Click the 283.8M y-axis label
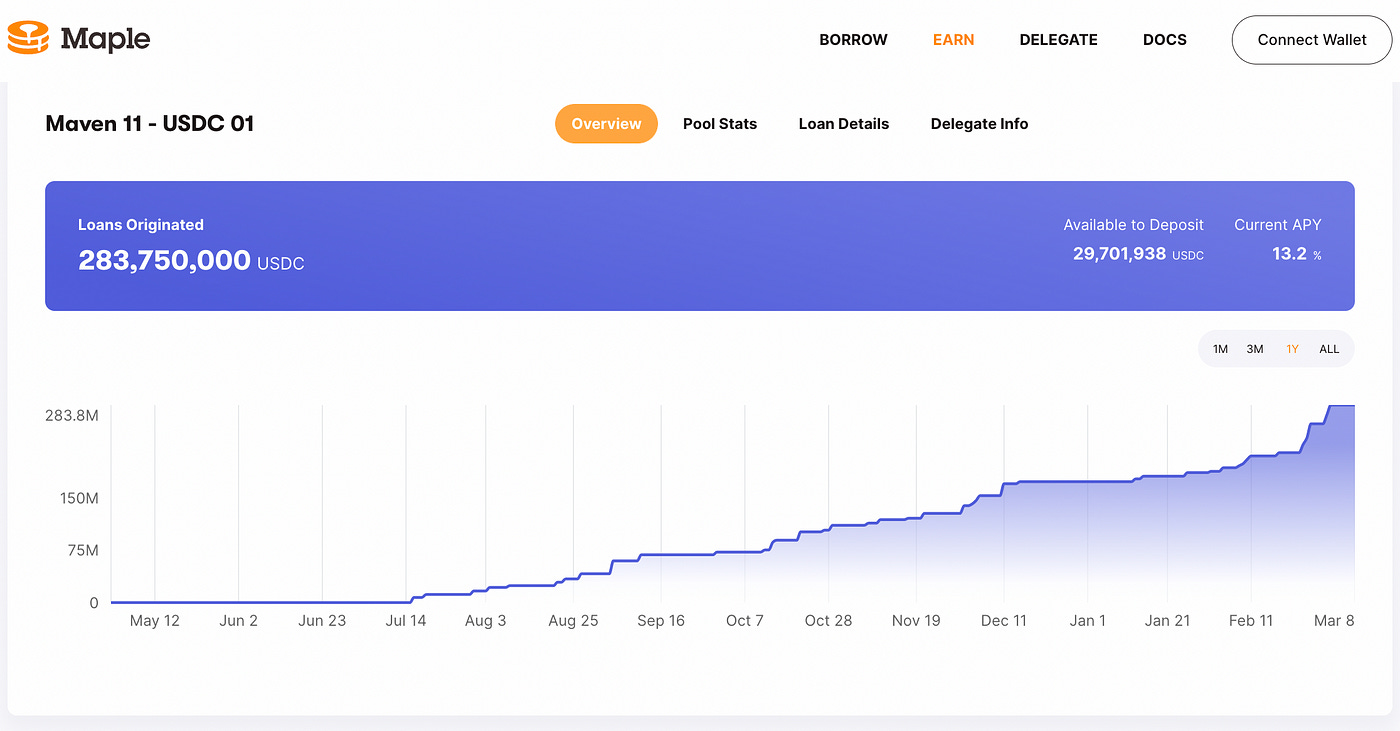Screen dimensions: 1400x731 (72, 413)
